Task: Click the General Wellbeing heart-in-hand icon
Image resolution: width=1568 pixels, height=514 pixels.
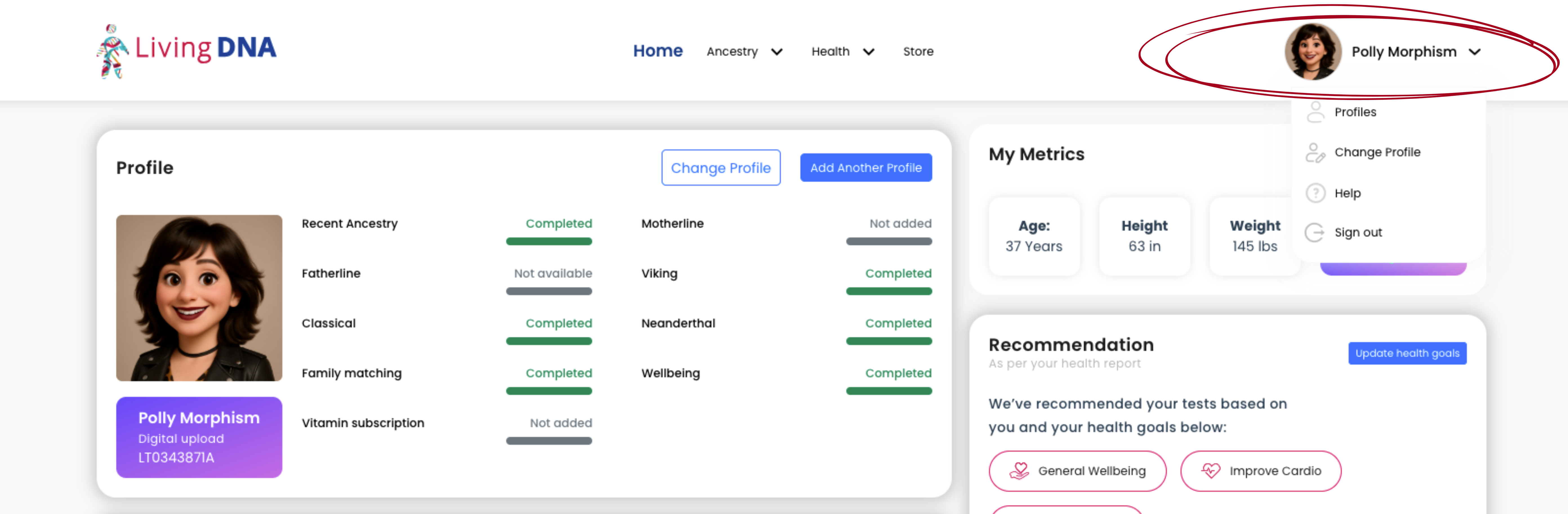Action: click(1019, 471)
